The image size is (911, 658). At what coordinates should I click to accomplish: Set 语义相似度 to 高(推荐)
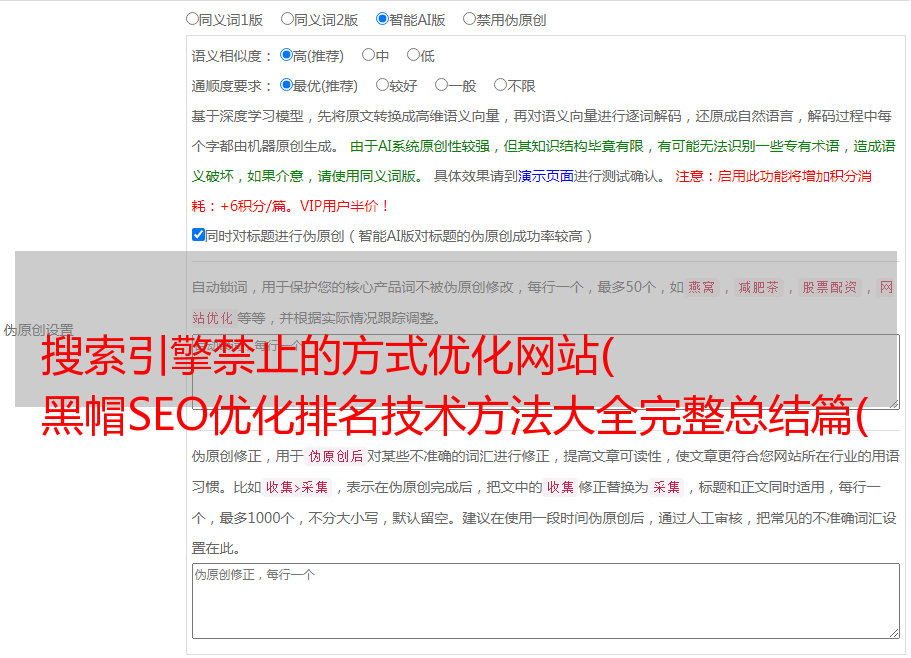286,55
